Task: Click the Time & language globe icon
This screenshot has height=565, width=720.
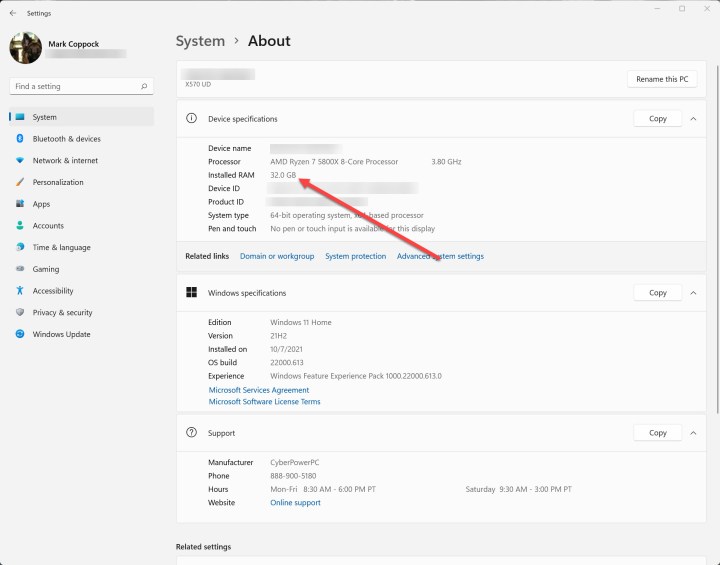Action: [20, 247]
